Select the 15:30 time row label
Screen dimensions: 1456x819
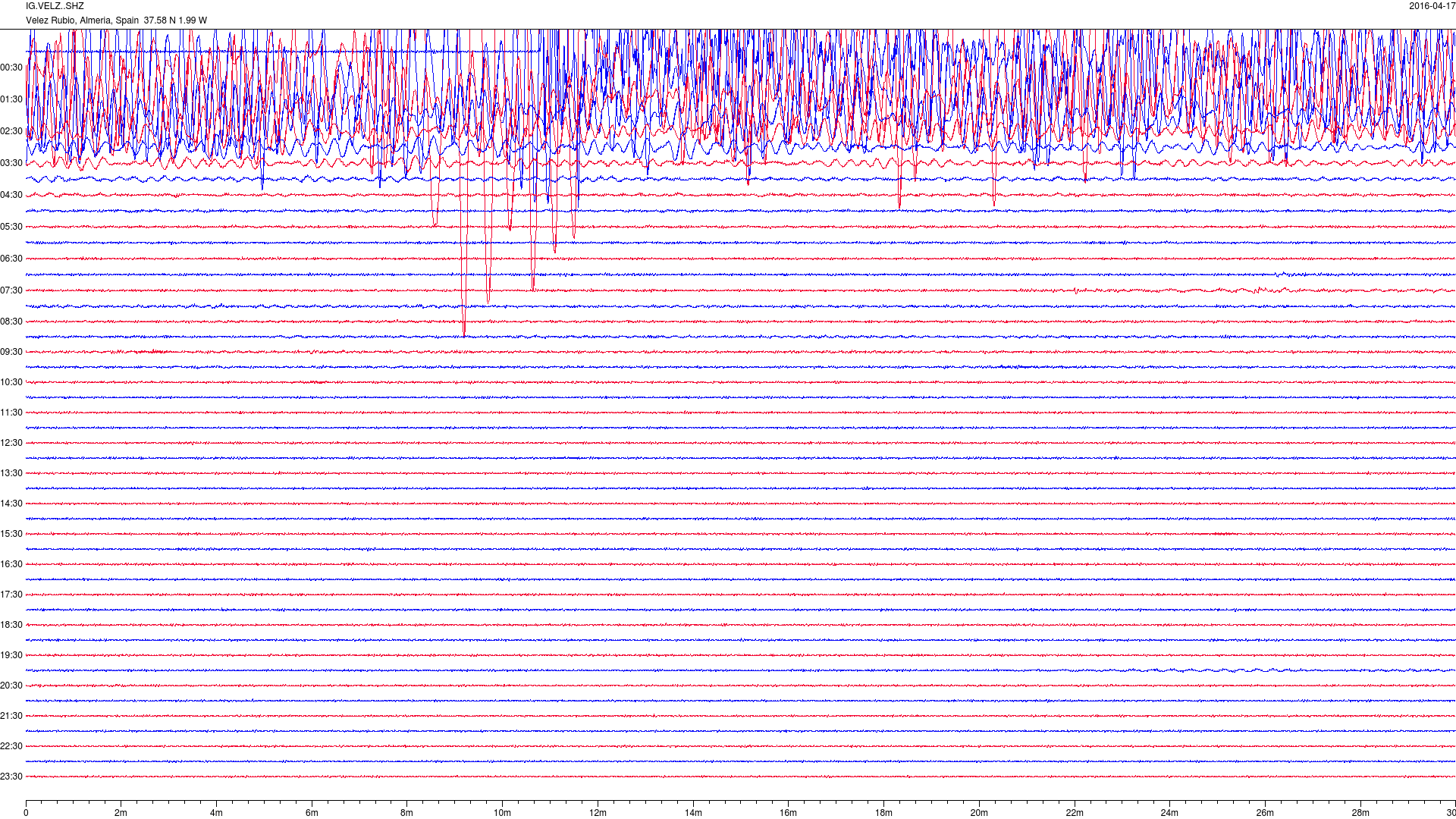click(11, 534)
